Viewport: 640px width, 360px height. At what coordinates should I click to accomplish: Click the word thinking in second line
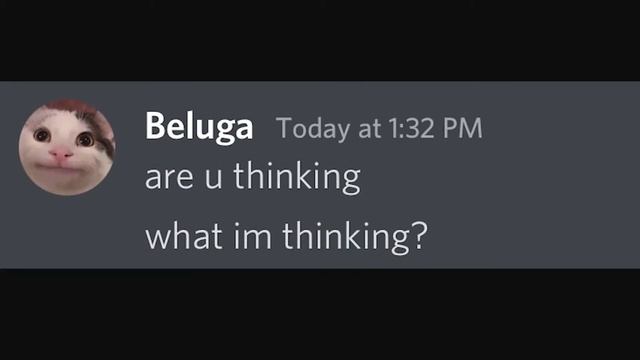click(347, 237)
